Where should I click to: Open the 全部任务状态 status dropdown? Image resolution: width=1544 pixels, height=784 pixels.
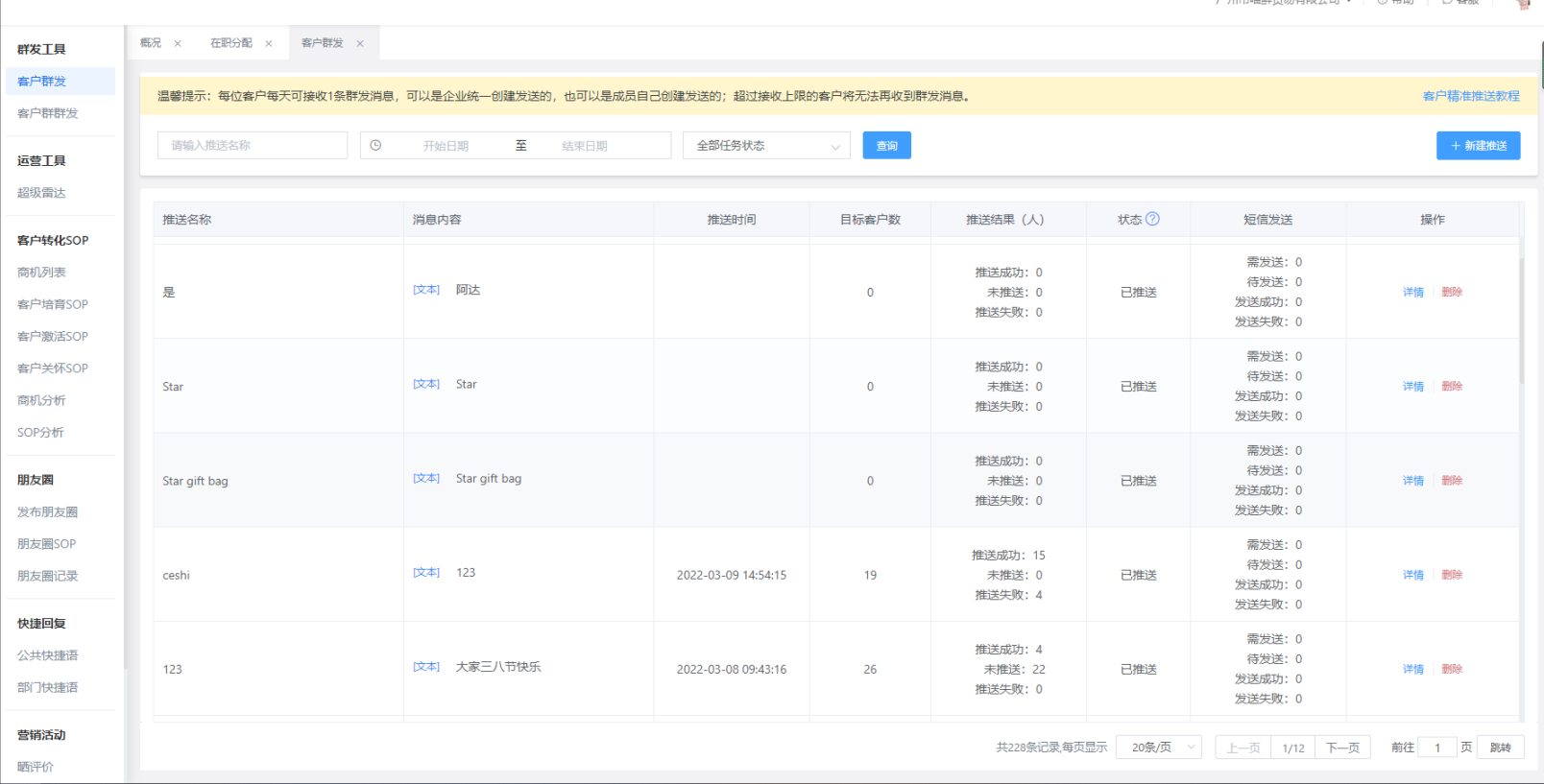click(766, 146)
